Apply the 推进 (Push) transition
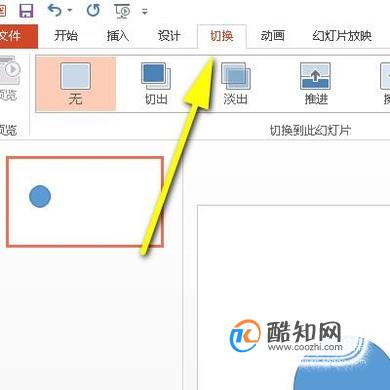Image resolution: width=390 pixels, height=390 pixels. pyautogui.click(x=316, y=84)
